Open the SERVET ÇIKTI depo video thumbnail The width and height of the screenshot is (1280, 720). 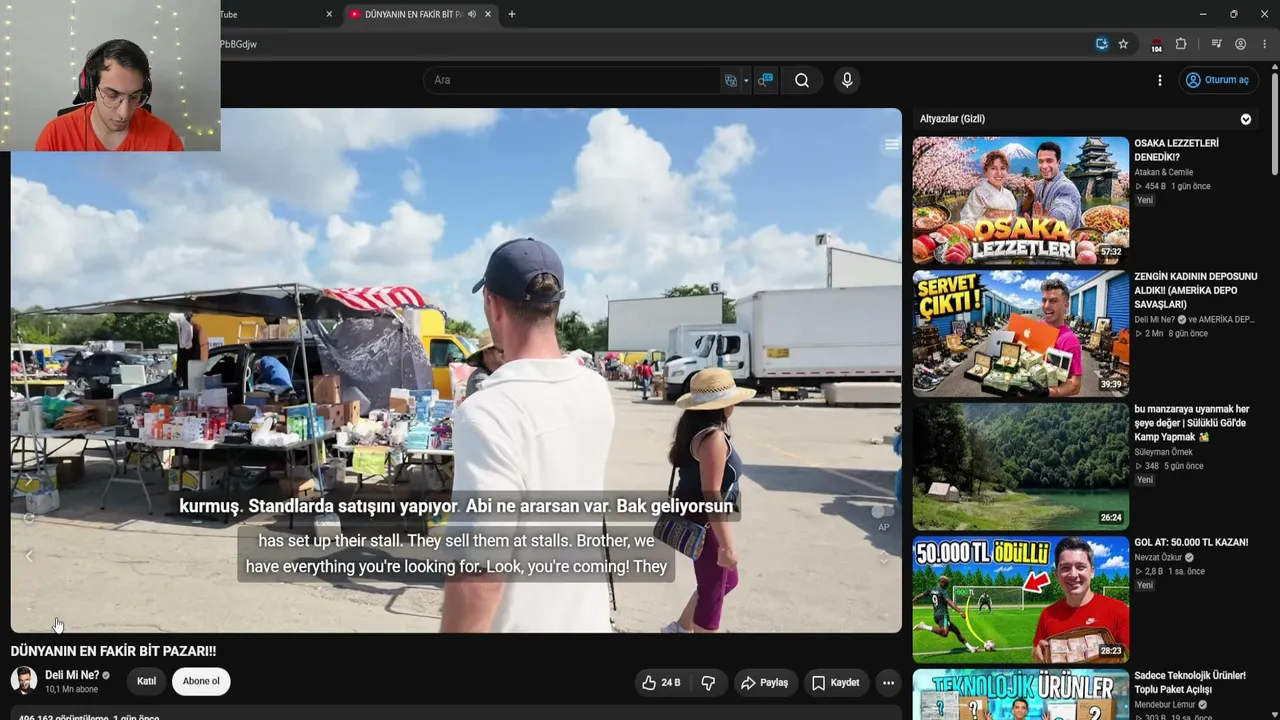(x=1020, y=333)
